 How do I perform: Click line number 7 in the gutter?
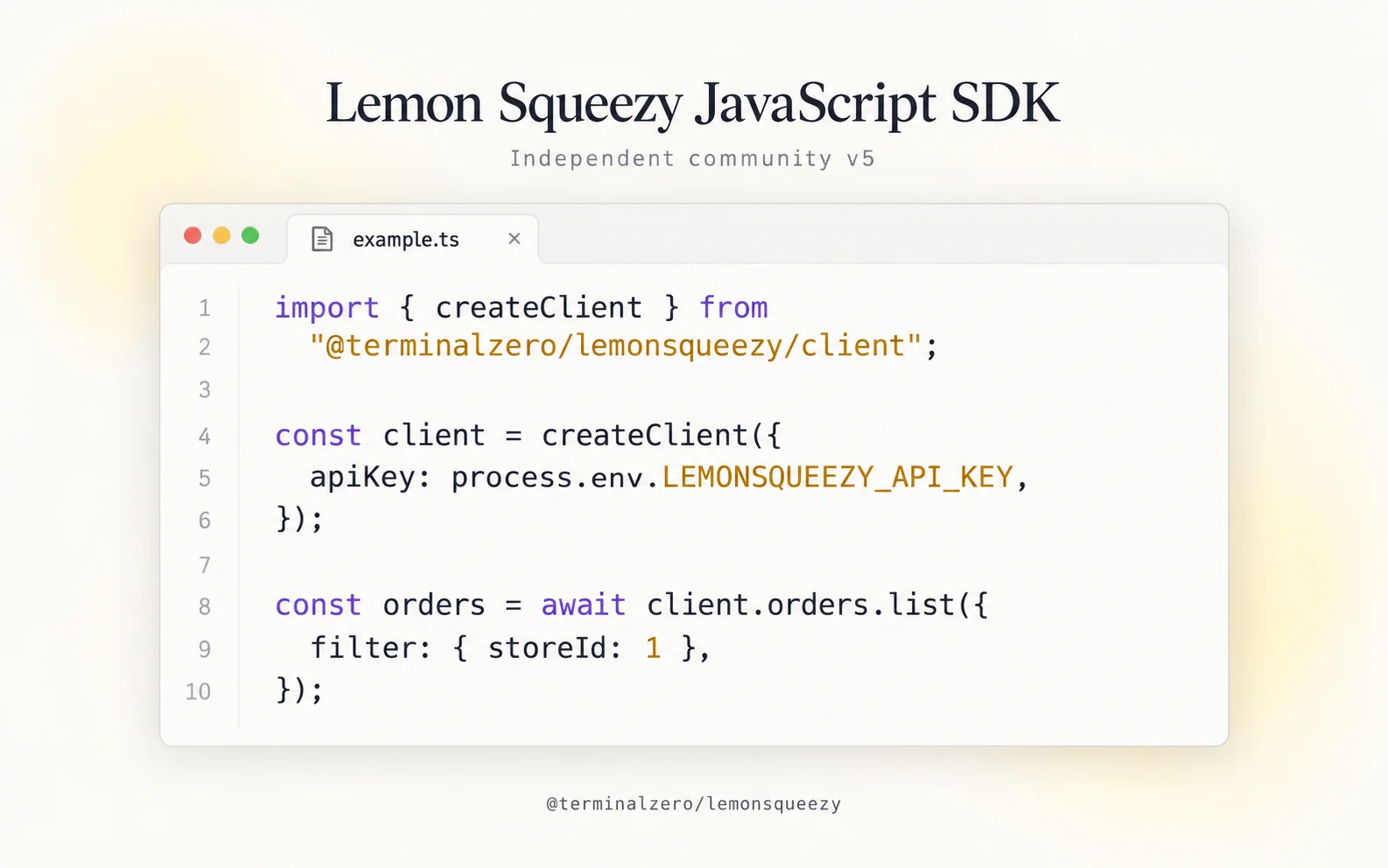coord(205,565)
